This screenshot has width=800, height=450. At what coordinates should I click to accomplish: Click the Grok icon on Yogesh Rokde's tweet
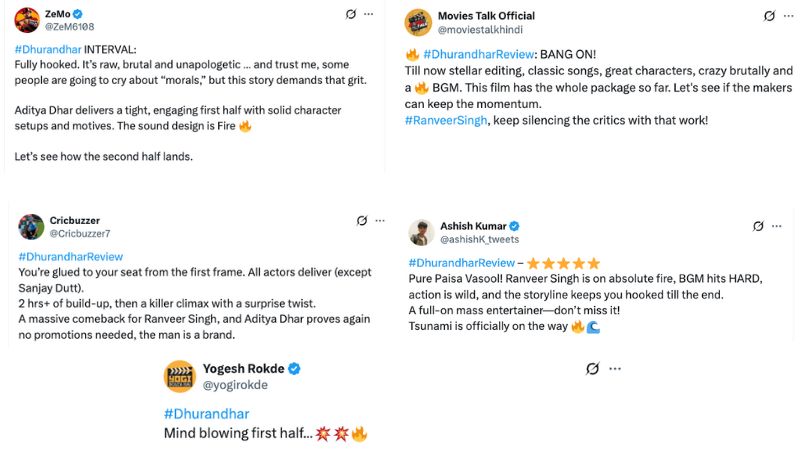[x=592, y=369]
